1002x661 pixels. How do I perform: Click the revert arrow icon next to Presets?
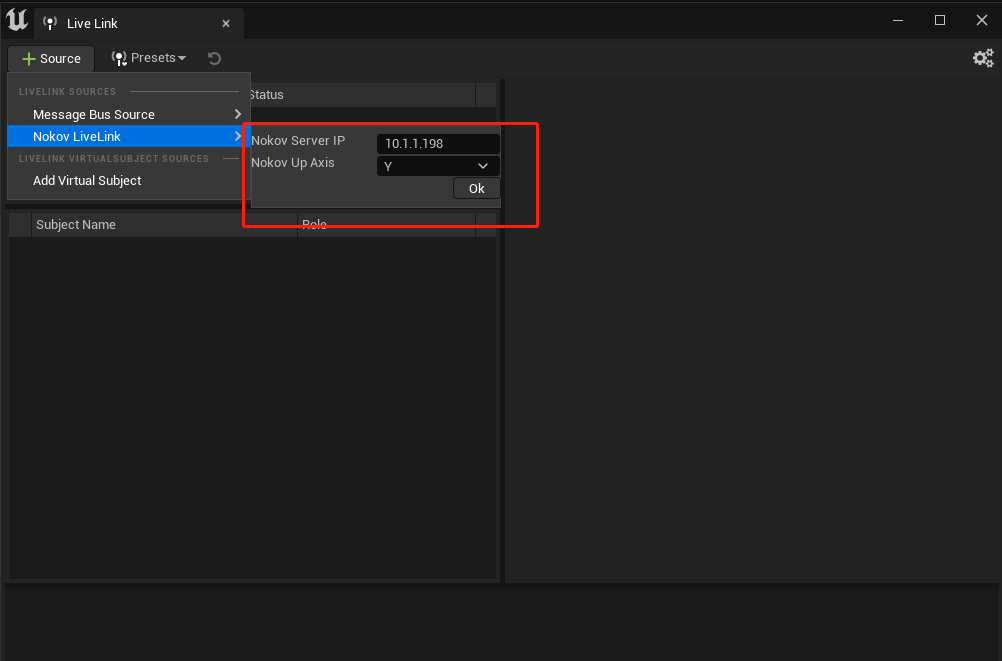[x=215, y=58]
